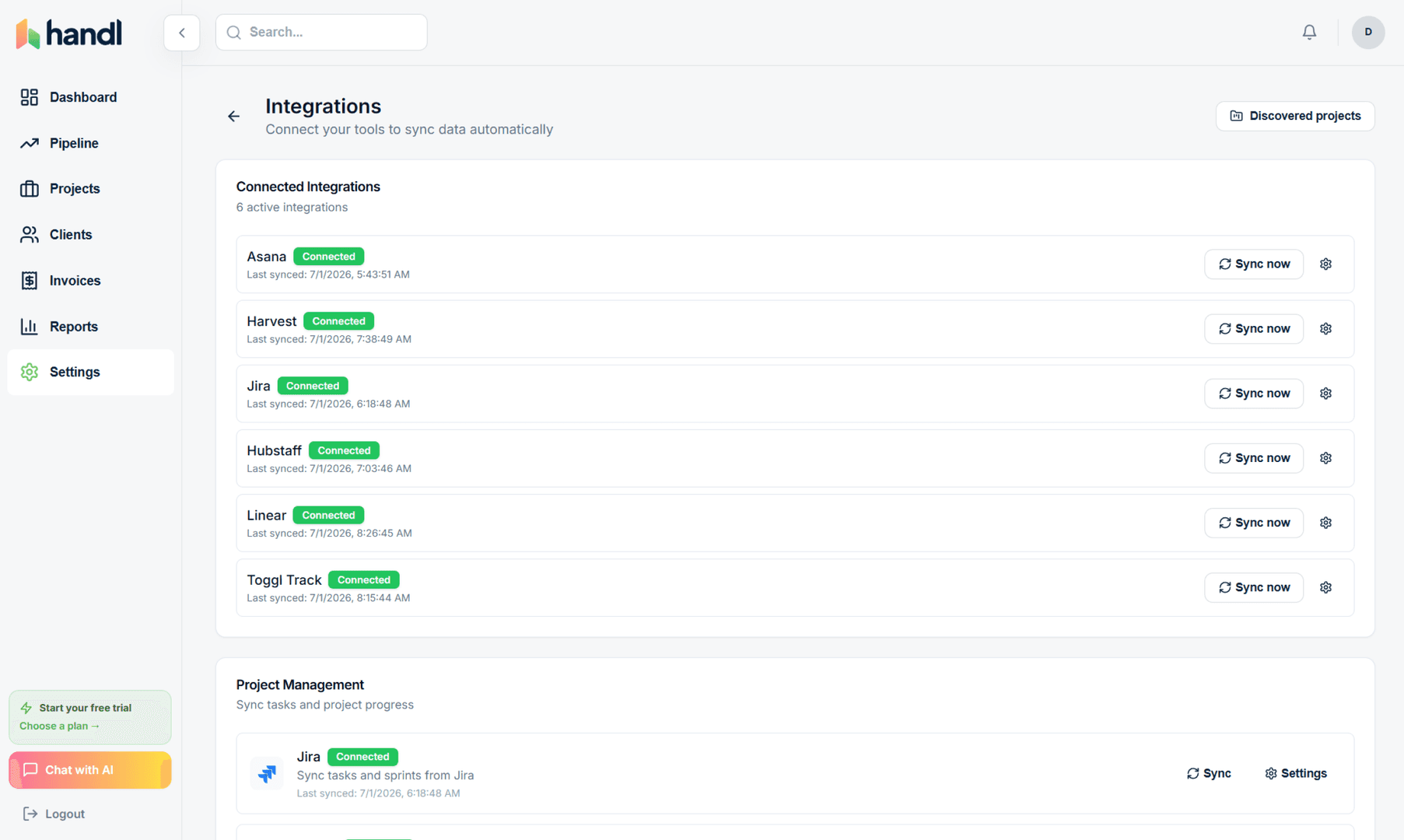
Task: Click '6 active integrations' text
Action: (x=292, y=207)
